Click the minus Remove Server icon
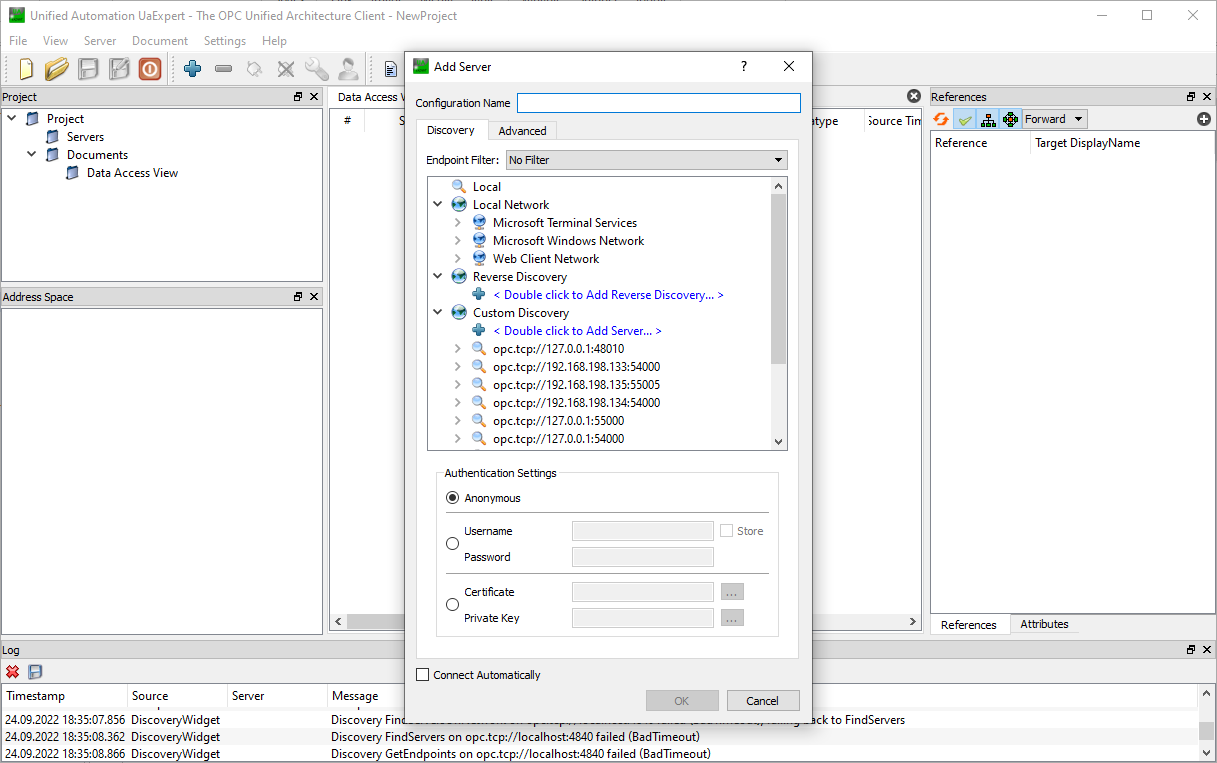Viewport: 1217px width, 763px height. pos(224,69)
